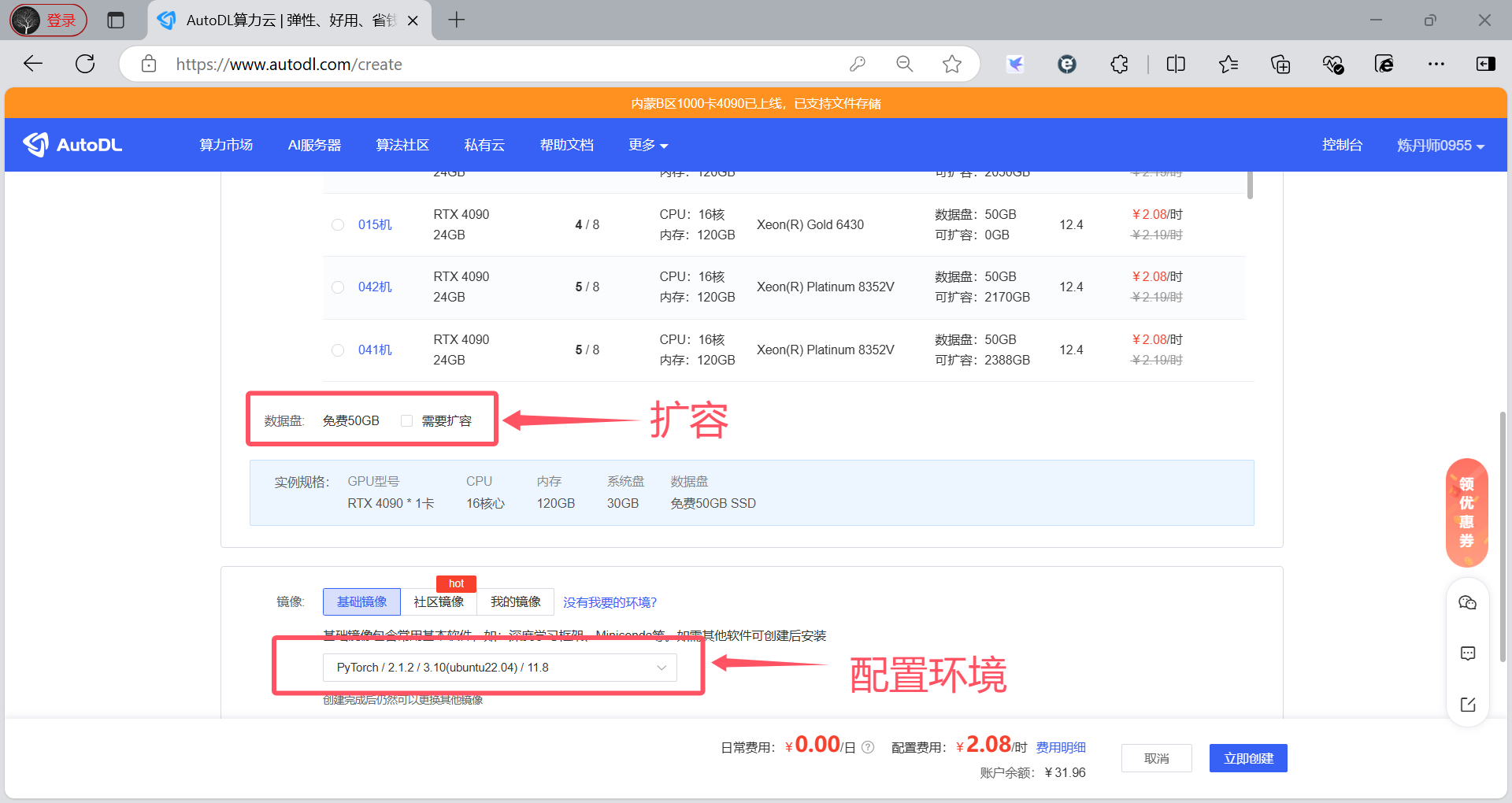1512x803 pixels.
Task: Select the 基础镜像 tab
Action: pos(361,602)
